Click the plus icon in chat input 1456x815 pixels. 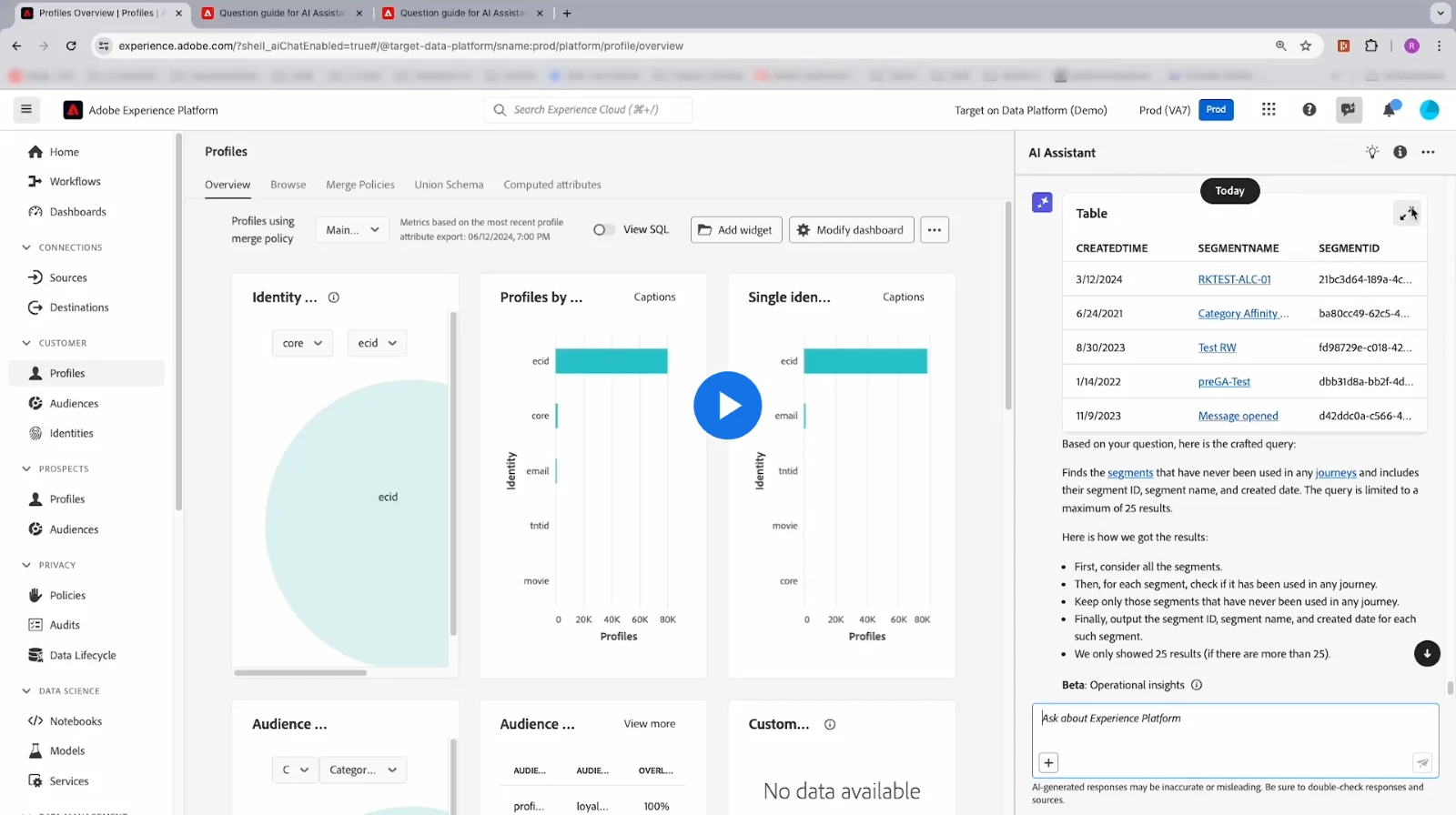coord(1048,762)
